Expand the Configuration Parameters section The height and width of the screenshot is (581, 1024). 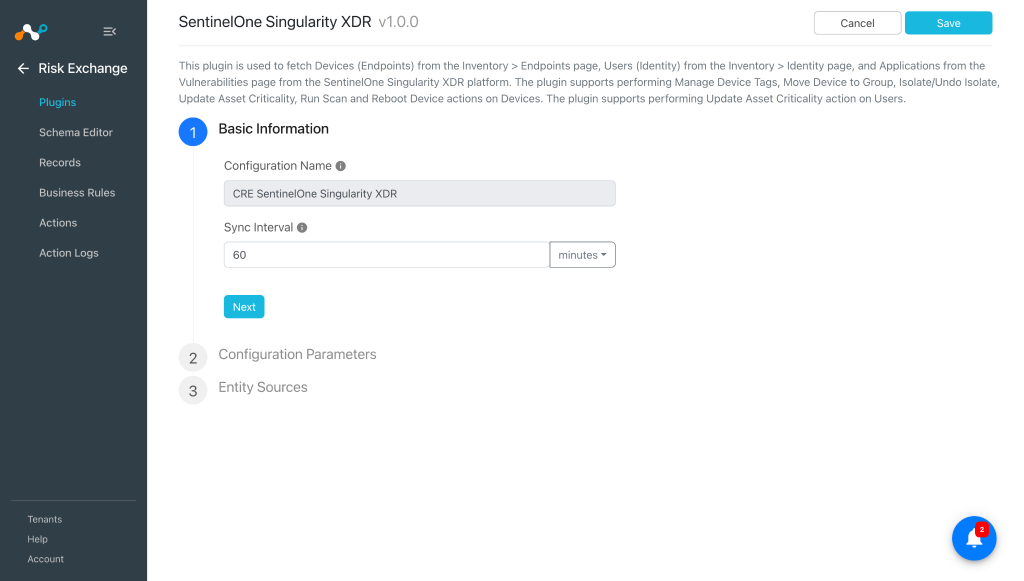coord(297,354)
